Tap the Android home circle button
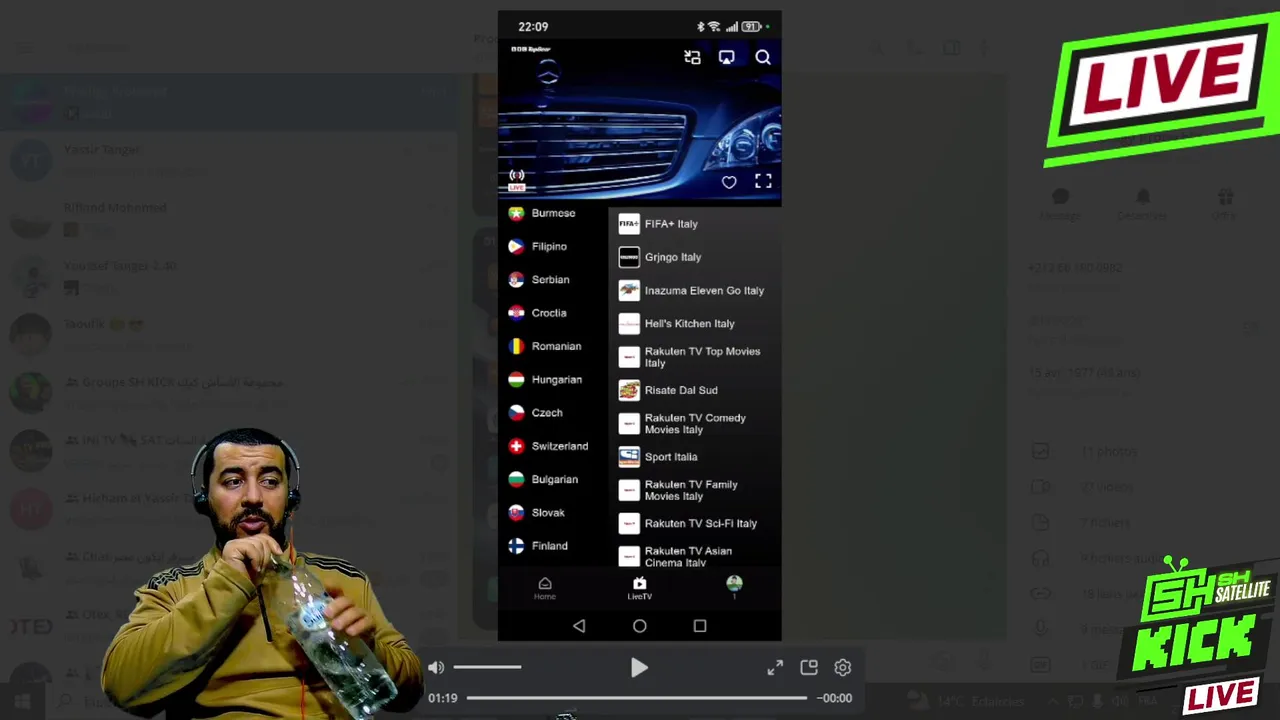The image size is (1280, 720). (640, 626)
